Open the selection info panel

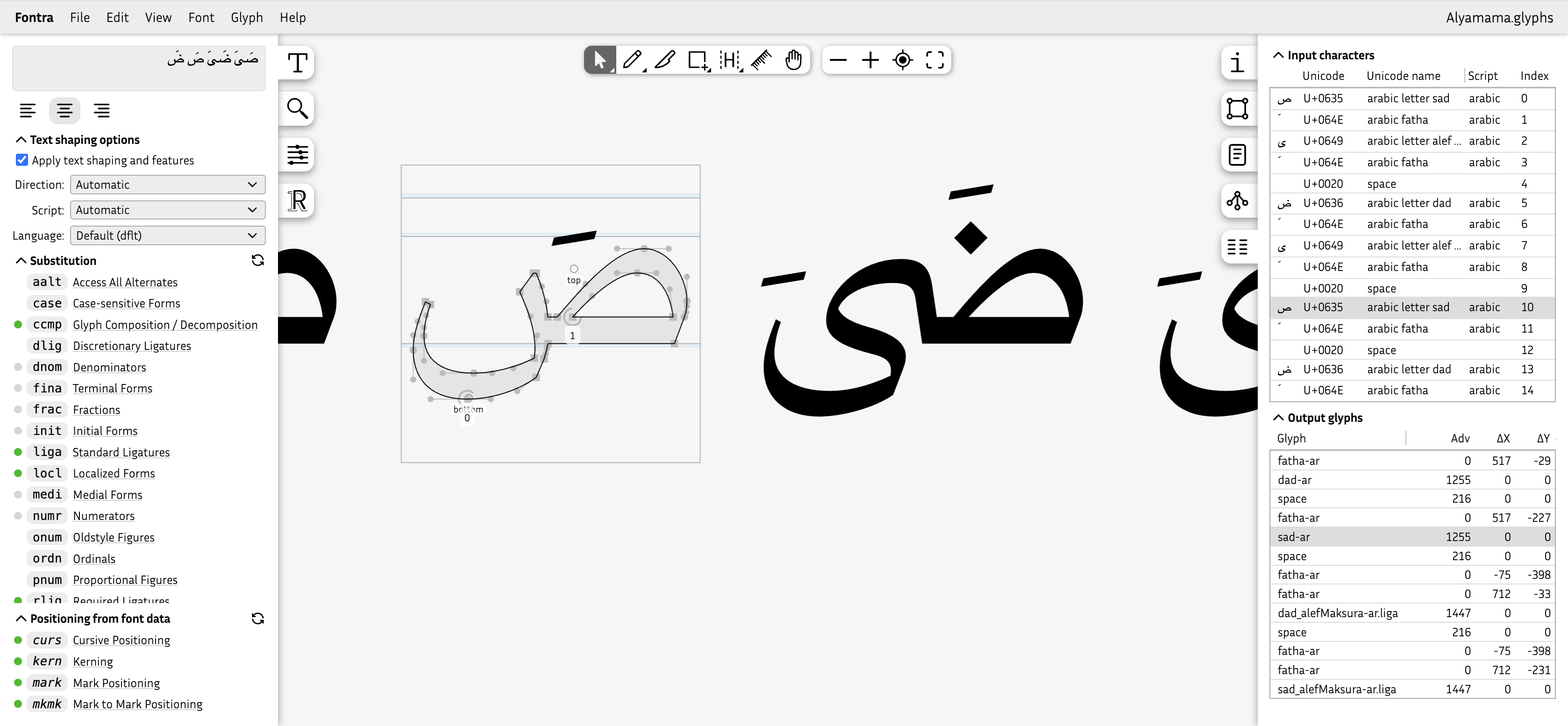(x=1237, y=63)
